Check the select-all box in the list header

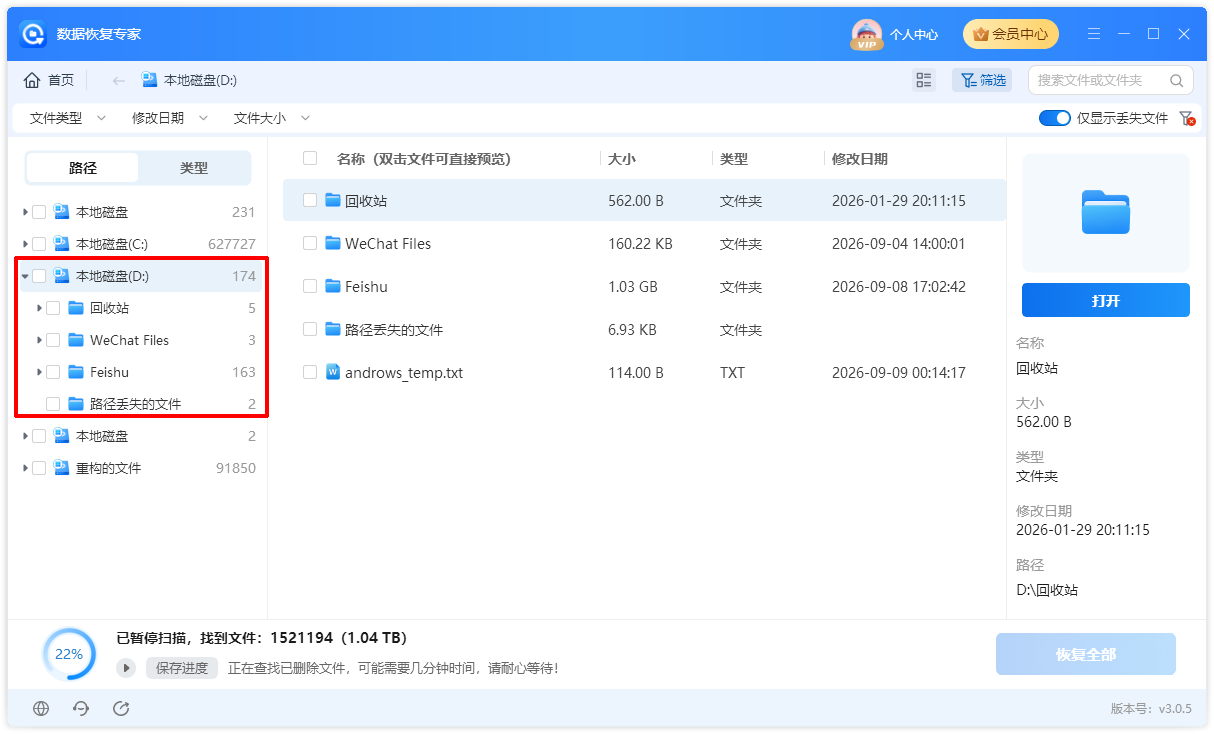pyautogui.click(x=310, y=158)
